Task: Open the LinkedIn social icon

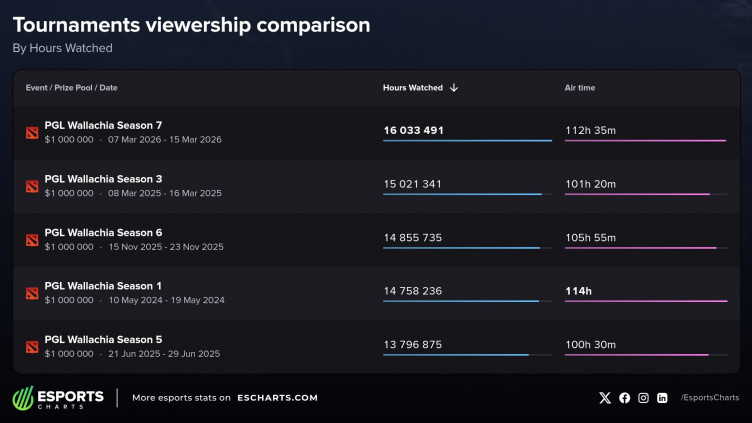Action: pyautogui.click(x=662, y=398)
